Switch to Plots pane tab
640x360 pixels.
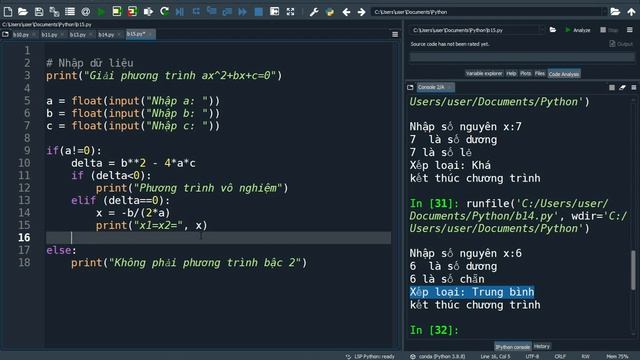(526, 73)
